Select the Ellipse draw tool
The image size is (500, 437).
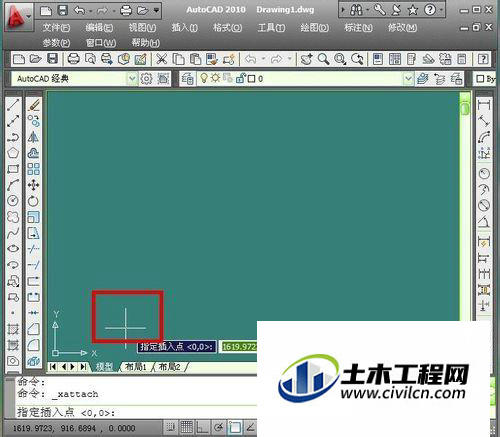click(13, 249)
